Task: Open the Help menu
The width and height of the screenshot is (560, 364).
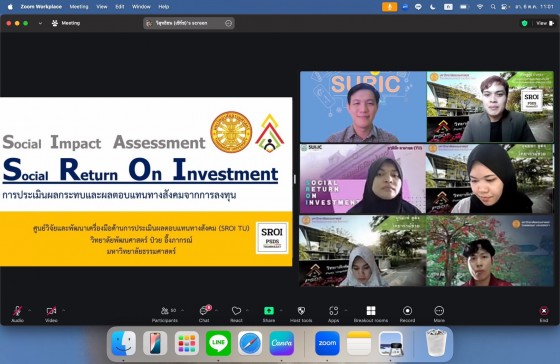Action: click(x=164, y=6)
